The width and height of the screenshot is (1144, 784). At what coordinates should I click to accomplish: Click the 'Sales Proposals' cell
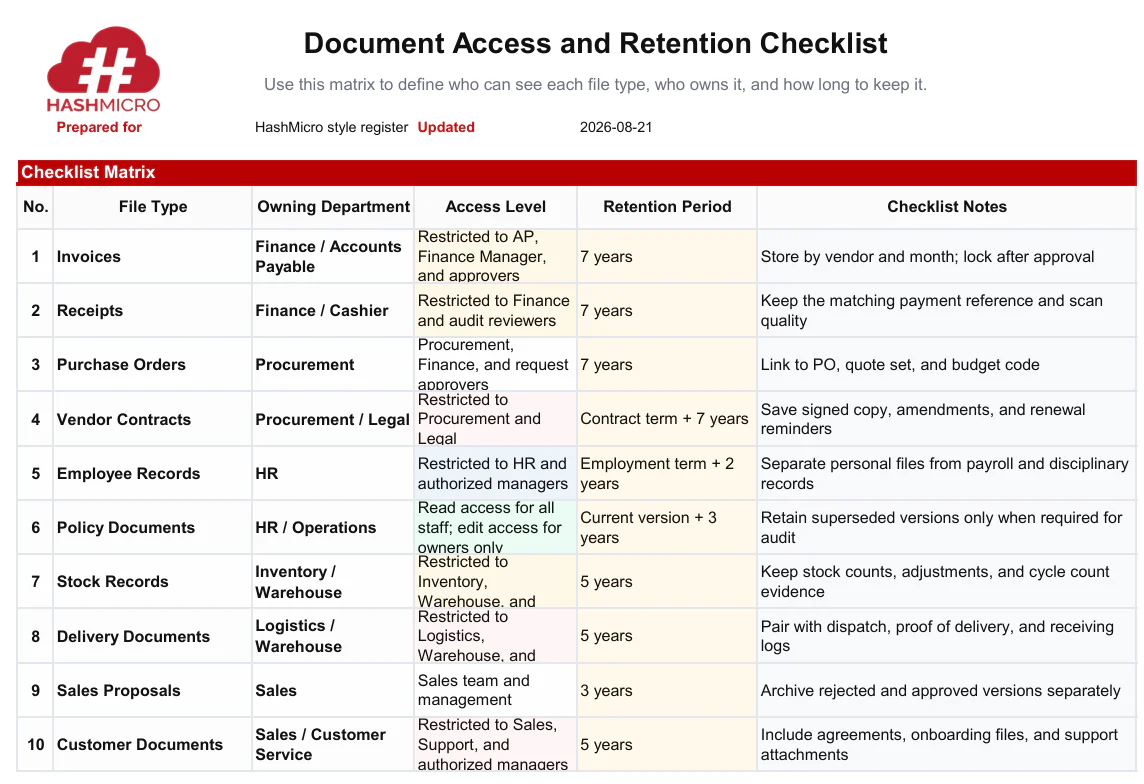(152, 690)
